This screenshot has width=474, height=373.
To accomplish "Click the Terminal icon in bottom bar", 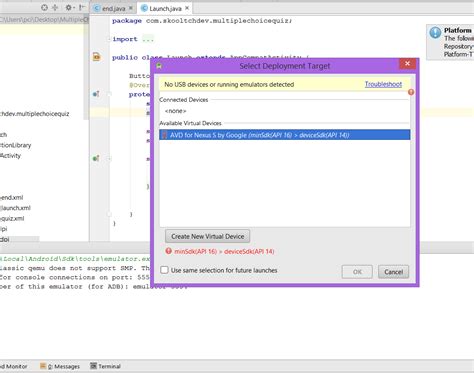I will point(93,366).
